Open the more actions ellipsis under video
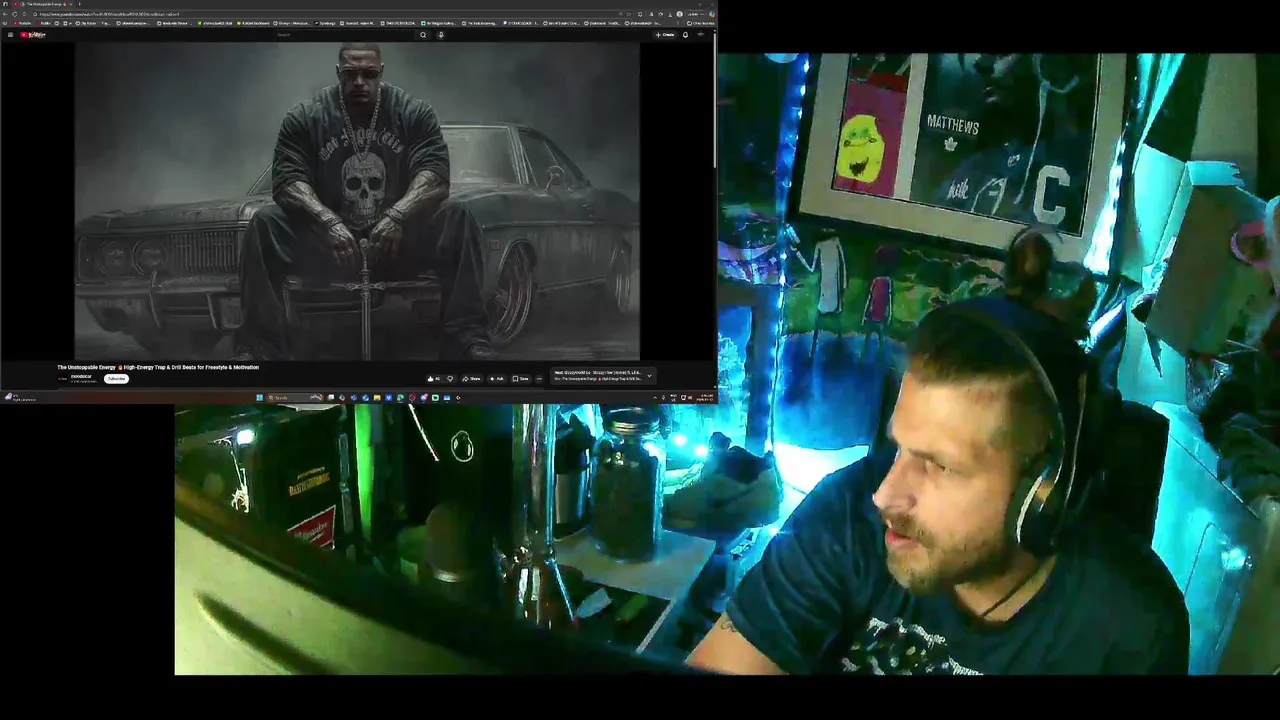 (539, 379)
